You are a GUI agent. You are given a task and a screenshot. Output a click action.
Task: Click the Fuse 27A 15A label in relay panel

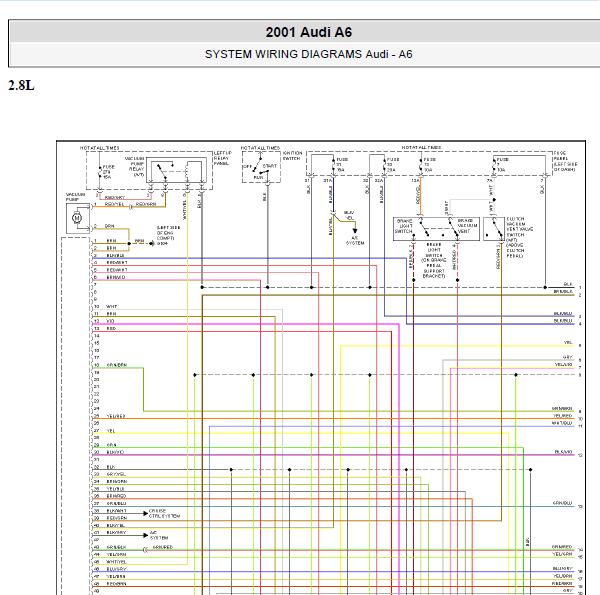[109, 172]
